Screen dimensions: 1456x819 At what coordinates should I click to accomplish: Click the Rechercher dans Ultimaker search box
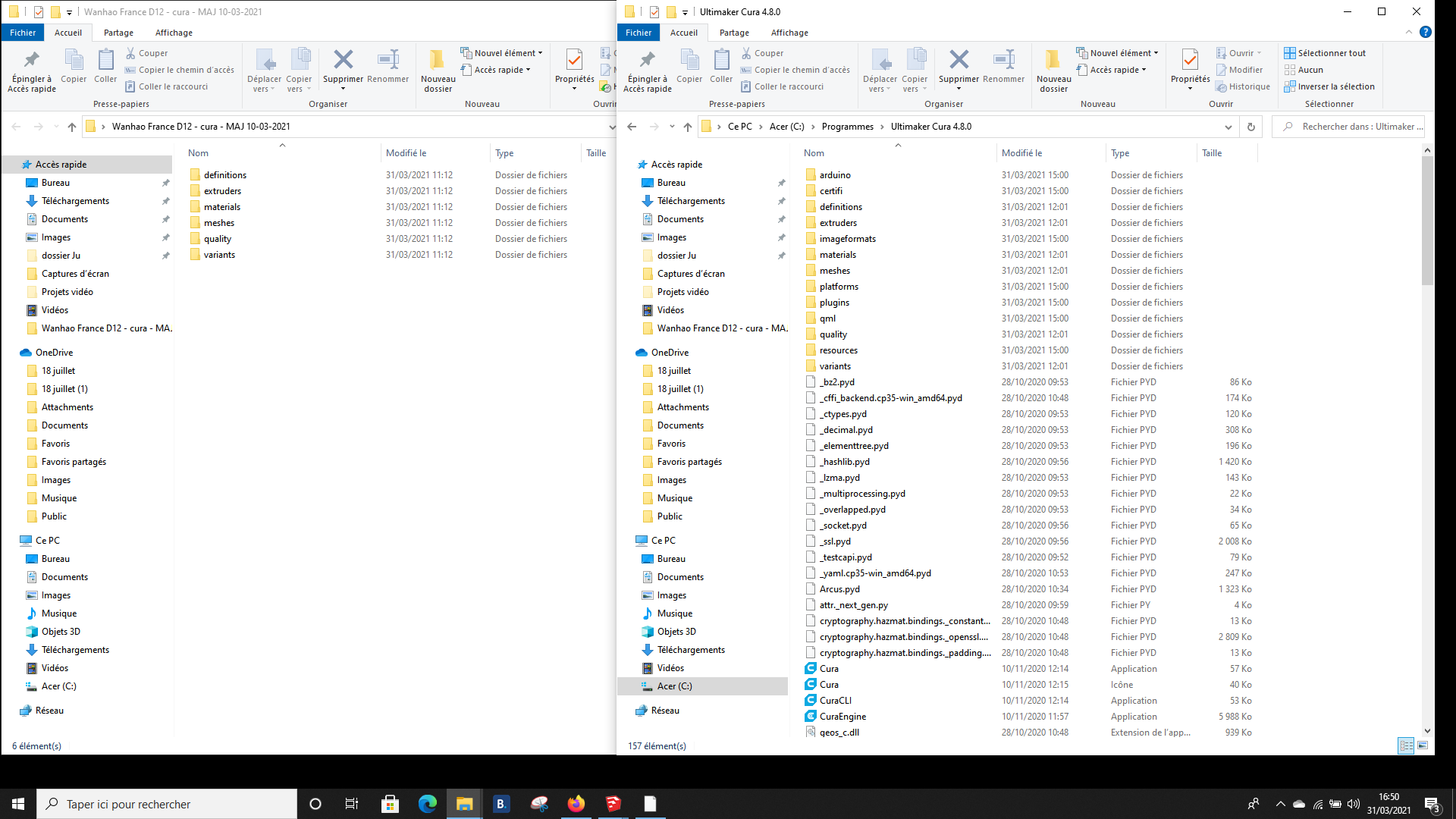pyautogui.click(x=1349, y=127)
